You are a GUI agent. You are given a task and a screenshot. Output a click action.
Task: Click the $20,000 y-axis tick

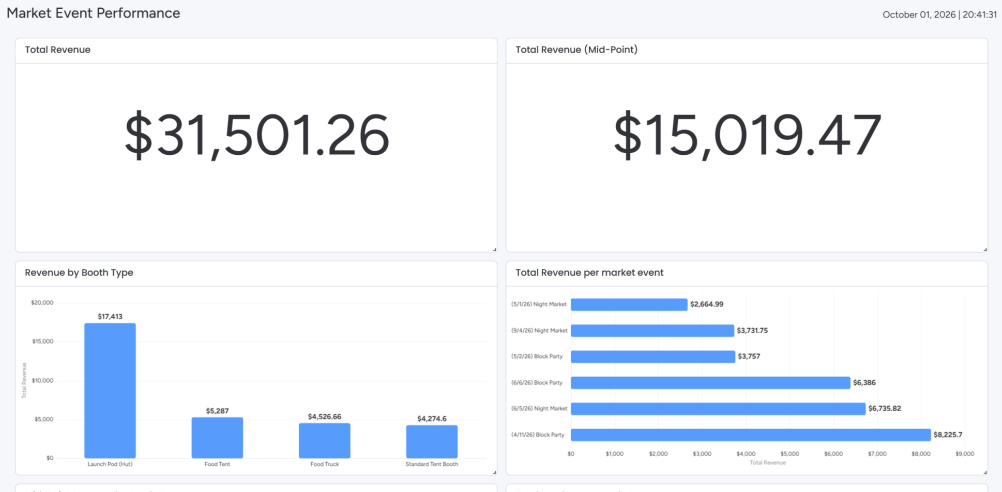click(x=42, y=303)
